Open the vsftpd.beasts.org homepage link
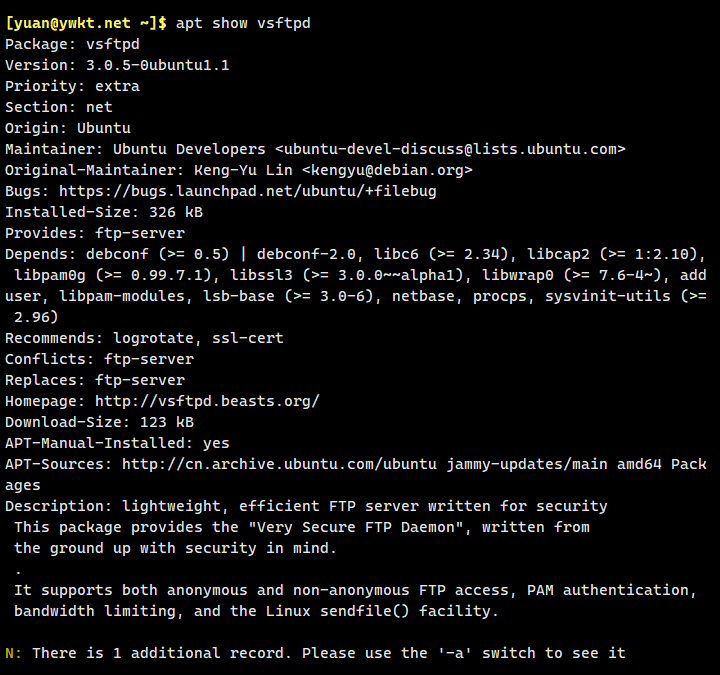This screenshot has height=675, width=720. pyautogui.click(x=207, y=401)
